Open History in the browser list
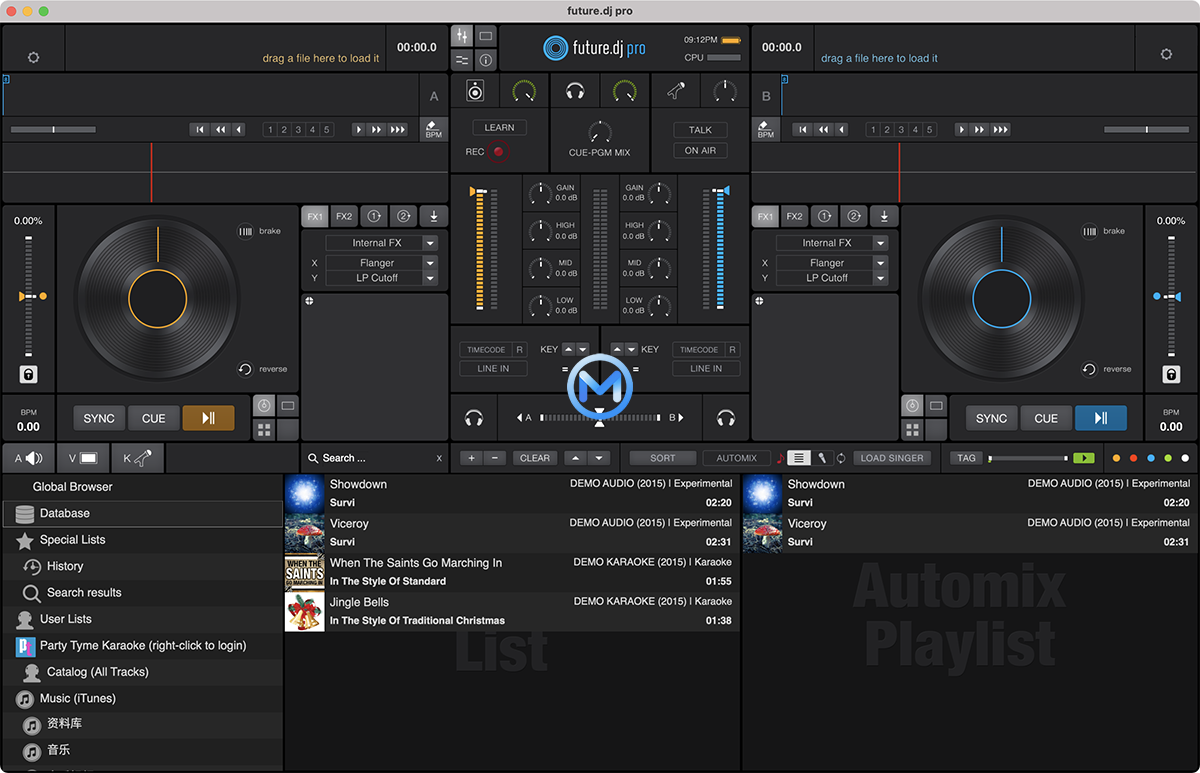 (65, 566)
